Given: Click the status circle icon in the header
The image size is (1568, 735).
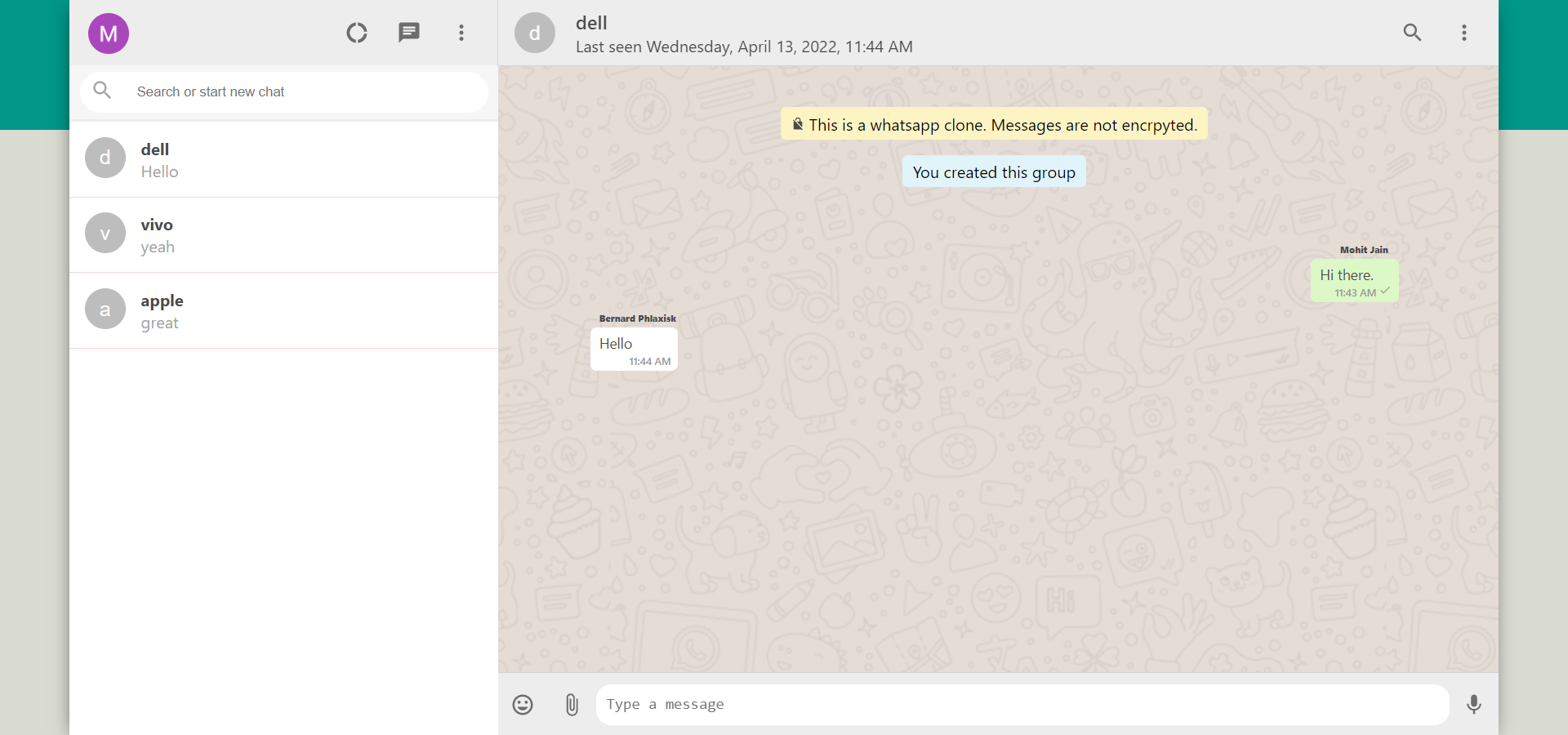Looking at the screenshot, I should (x=356, y=33).
